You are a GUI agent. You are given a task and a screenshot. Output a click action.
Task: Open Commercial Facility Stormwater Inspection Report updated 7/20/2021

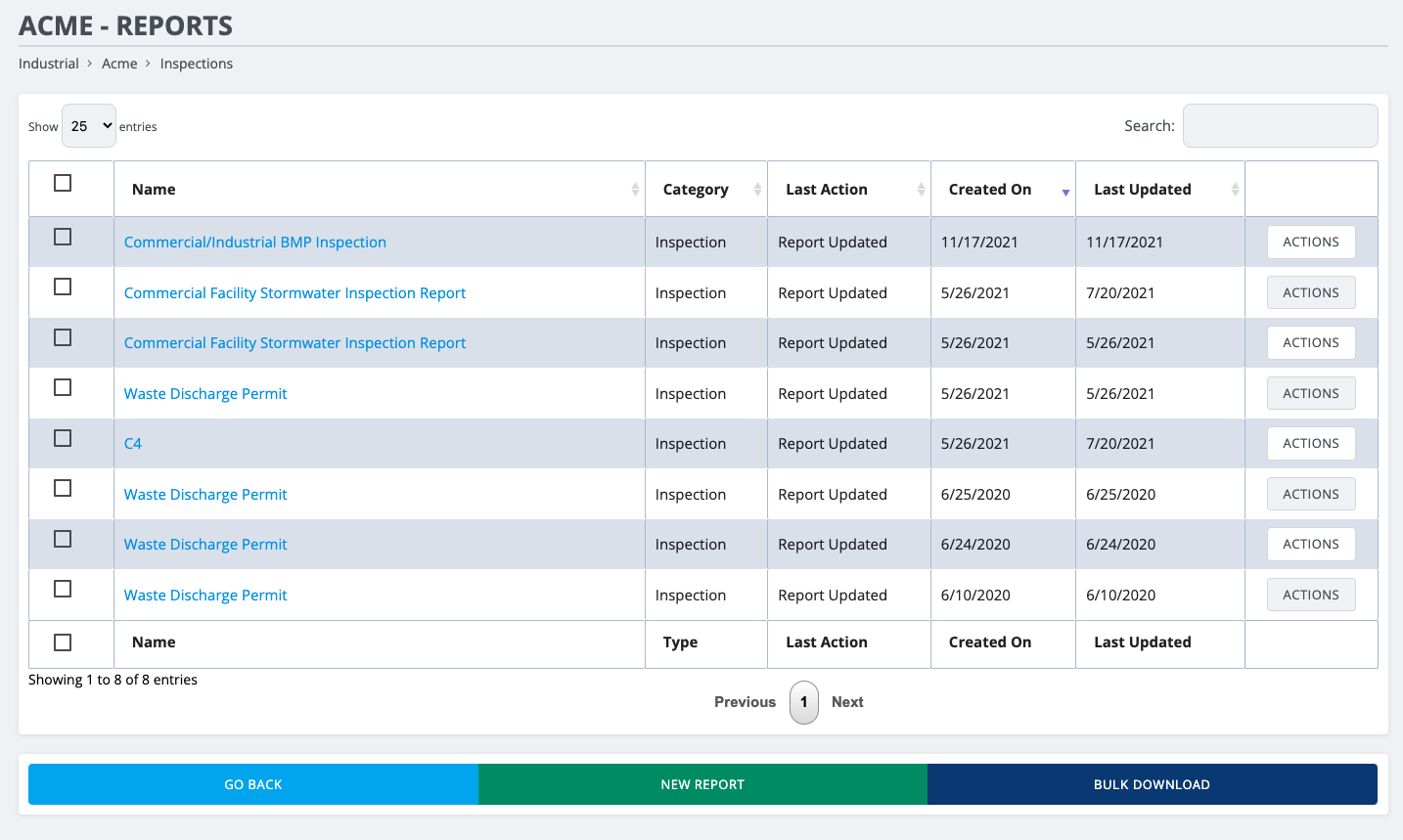click(x=294, y=293)
